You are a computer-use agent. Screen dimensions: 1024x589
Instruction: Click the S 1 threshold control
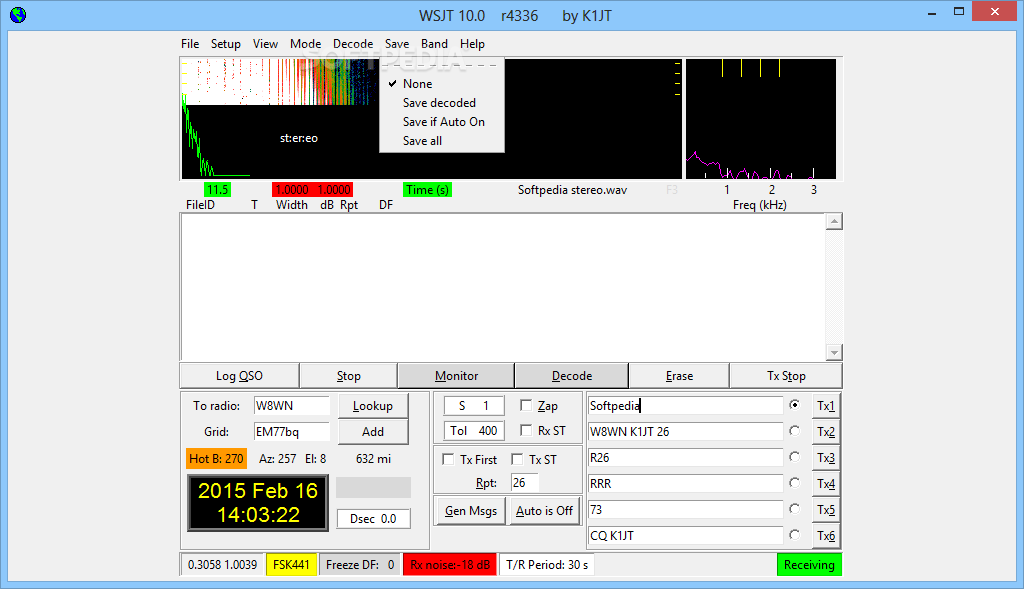[473, 406]
